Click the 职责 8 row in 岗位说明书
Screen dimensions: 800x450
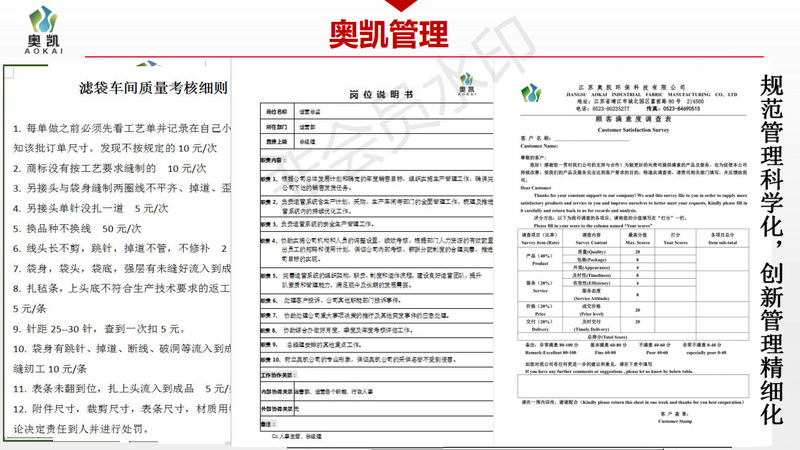pyautogui.click(x=377, y=330)
